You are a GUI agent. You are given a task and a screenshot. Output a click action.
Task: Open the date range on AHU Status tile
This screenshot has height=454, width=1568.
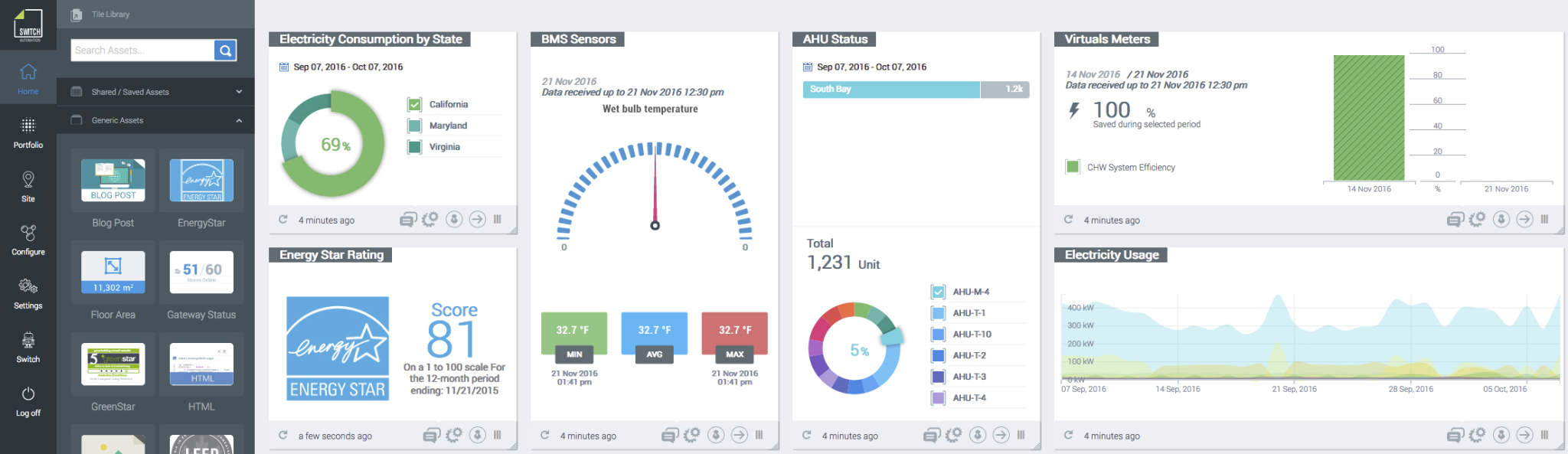[865, 67]
